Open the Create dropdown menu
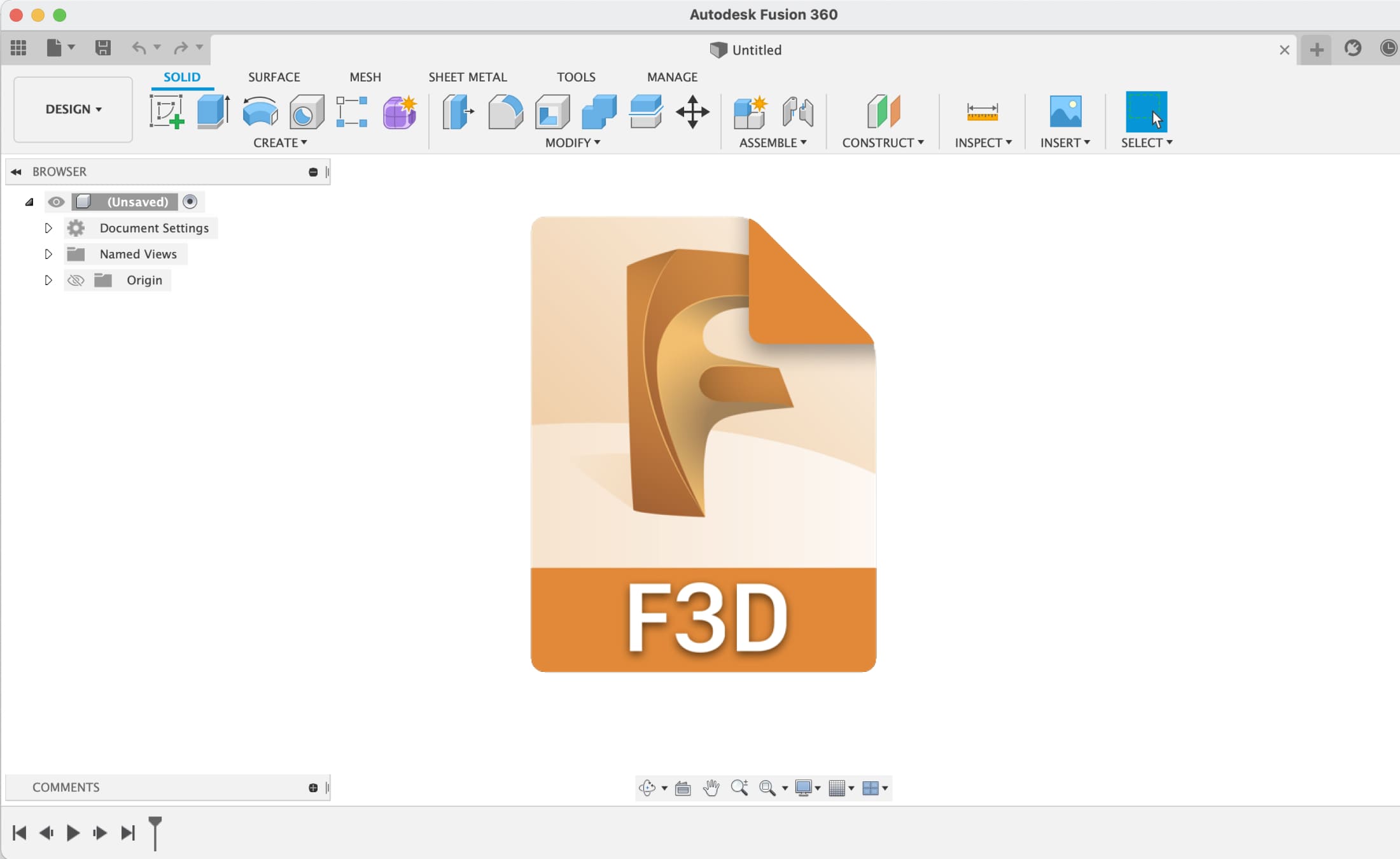The height and width of the screenshot is (859, 1400). (280, 142)
